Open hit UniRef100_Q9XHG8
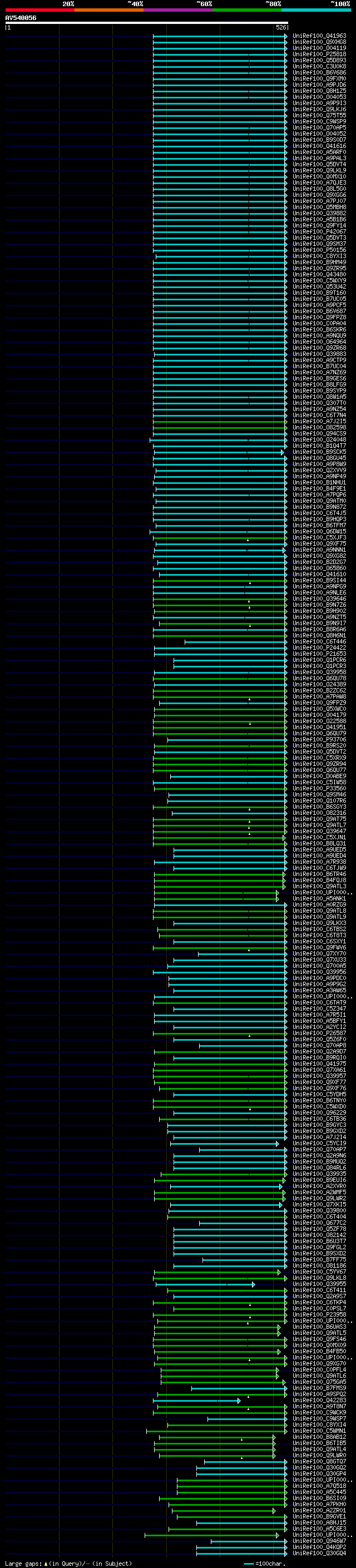This screenshot has height=1568, width=356. pos(319,42)
